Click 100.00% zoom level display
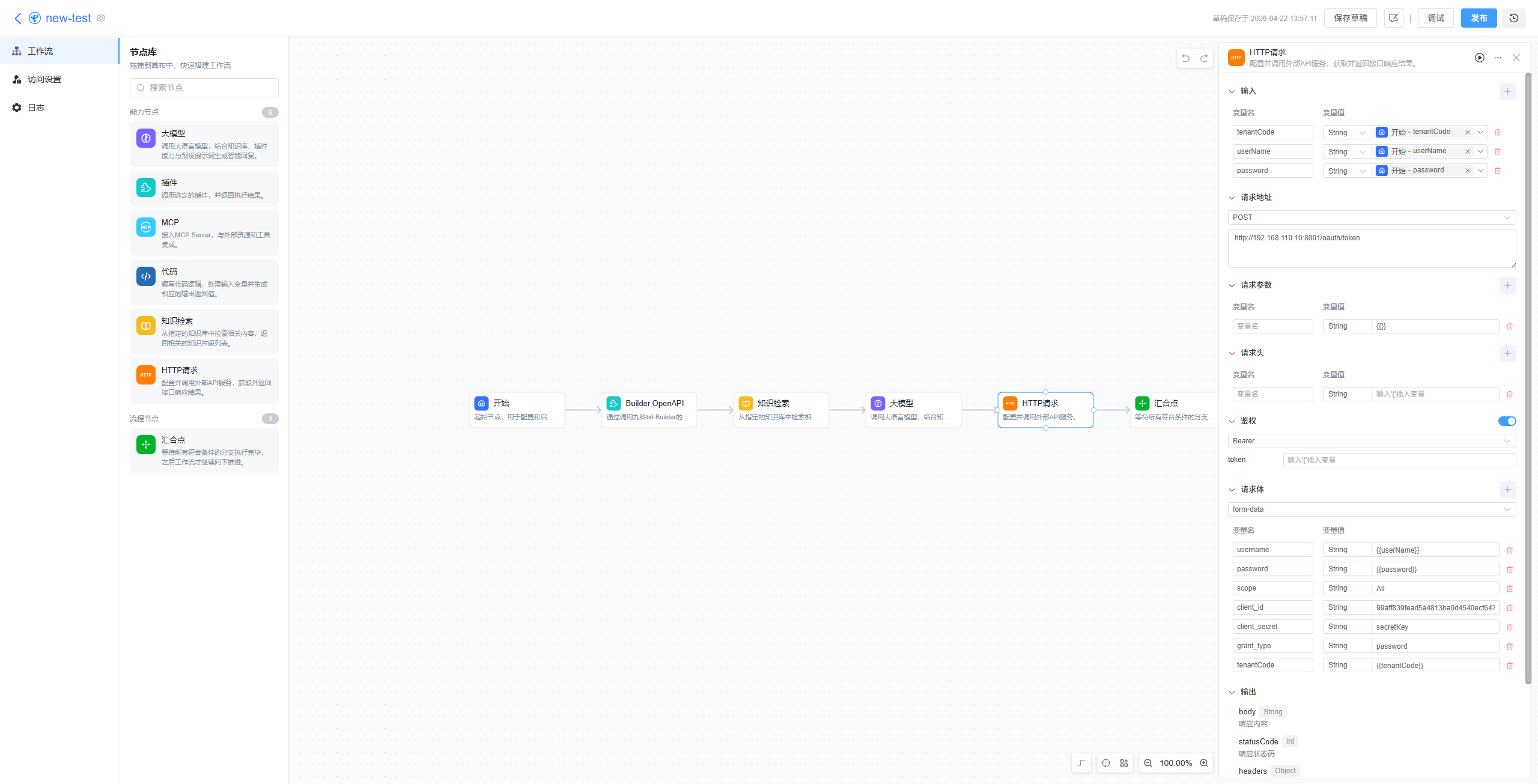1538x784 pixels. tap(1176, 763)
